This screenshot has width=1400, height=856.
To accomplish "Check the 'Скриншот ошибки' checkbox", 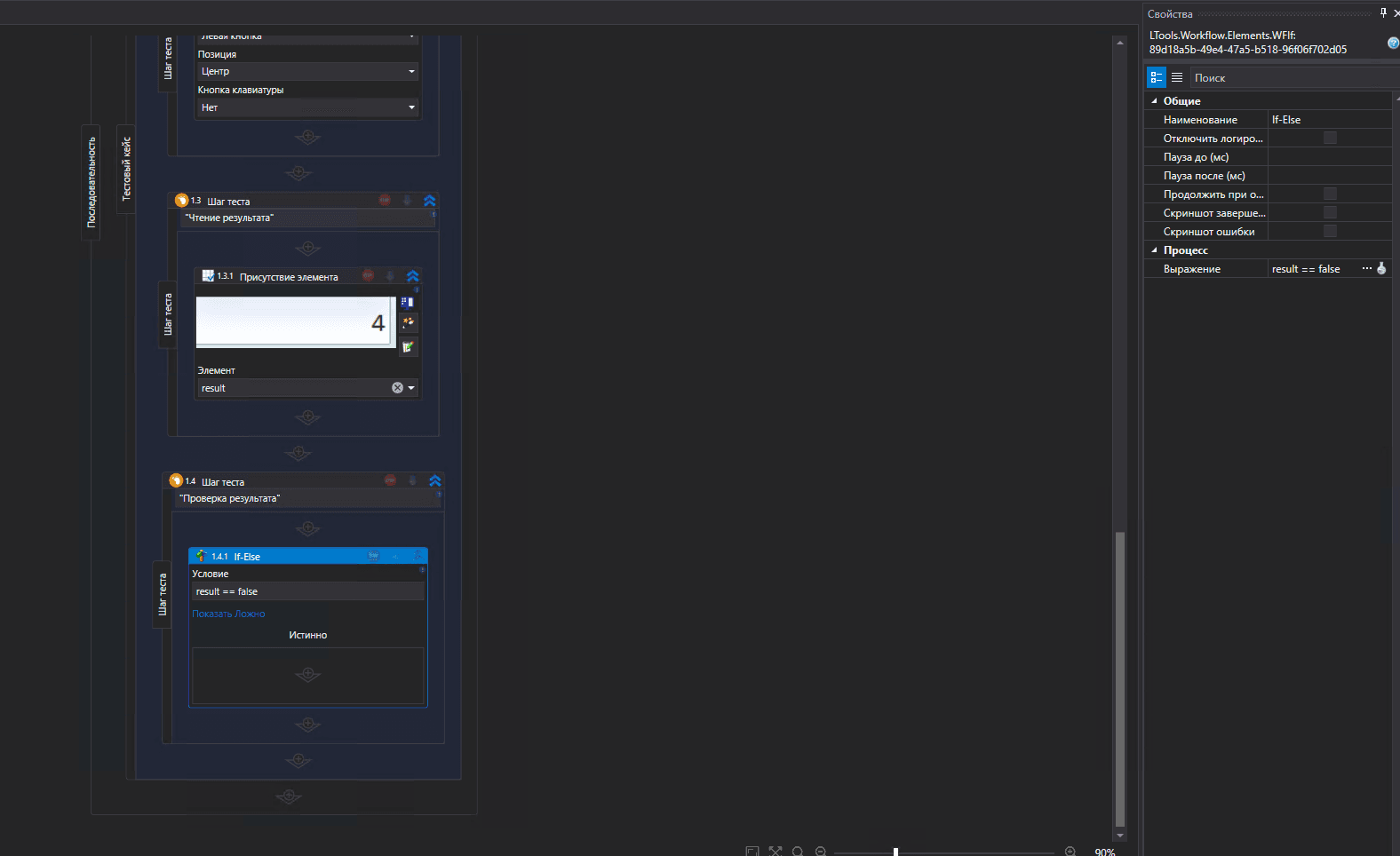I will (x=1330, y=232).
